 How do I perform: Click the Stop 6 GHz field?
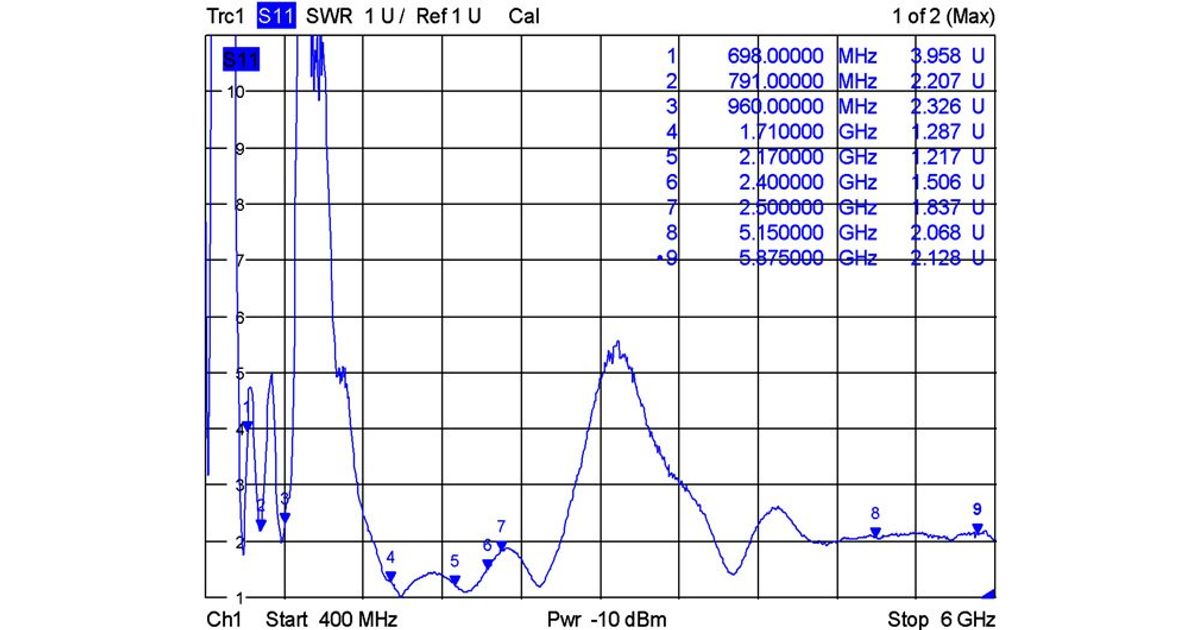click(x=941, y=619)
